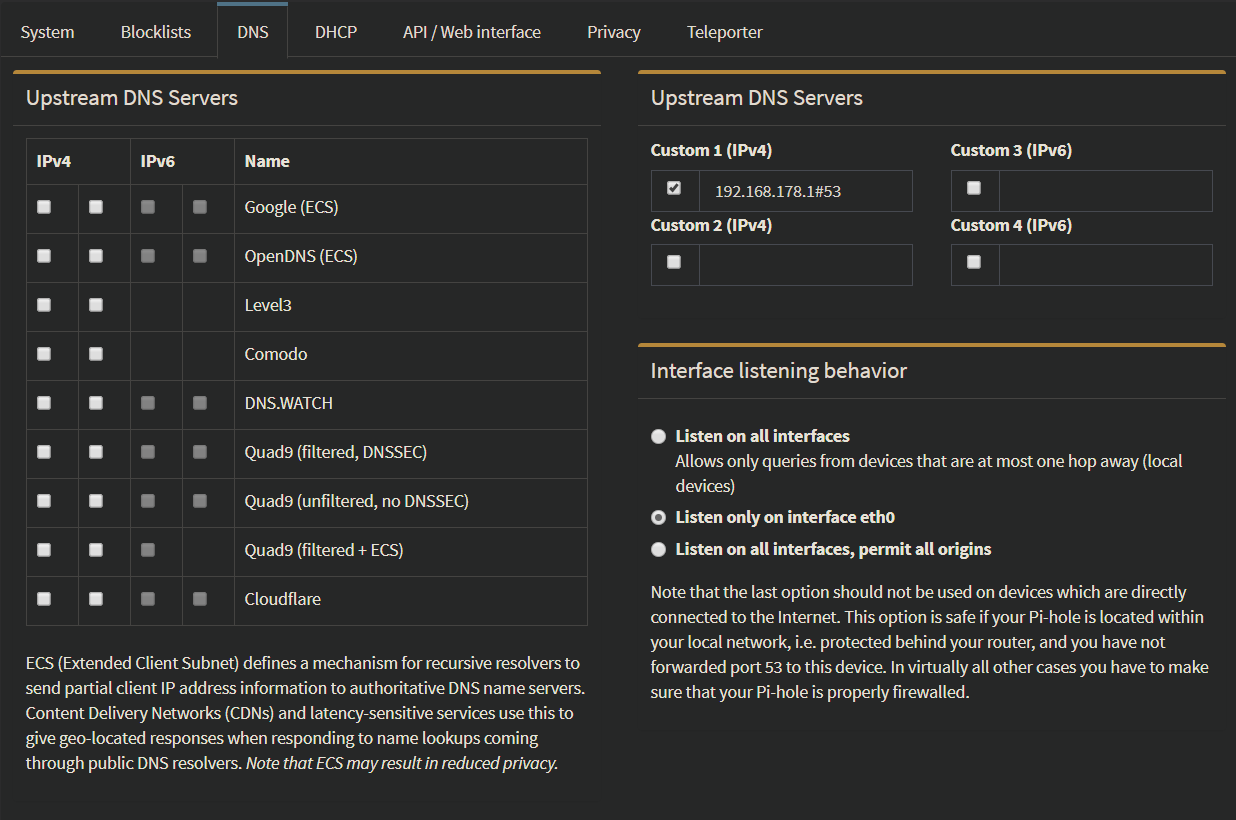Check second IPv4 box for OpenDNS (ECS)
The image size is (1236, 820).
(96, 256)
